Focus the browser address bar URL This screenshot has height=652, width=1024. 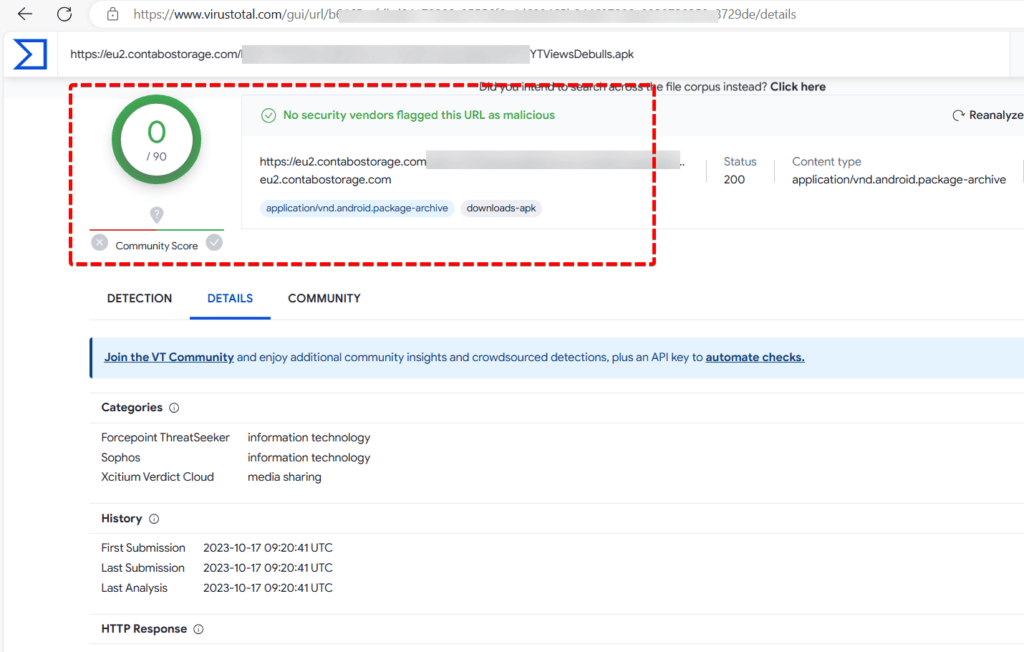[464, 14]
